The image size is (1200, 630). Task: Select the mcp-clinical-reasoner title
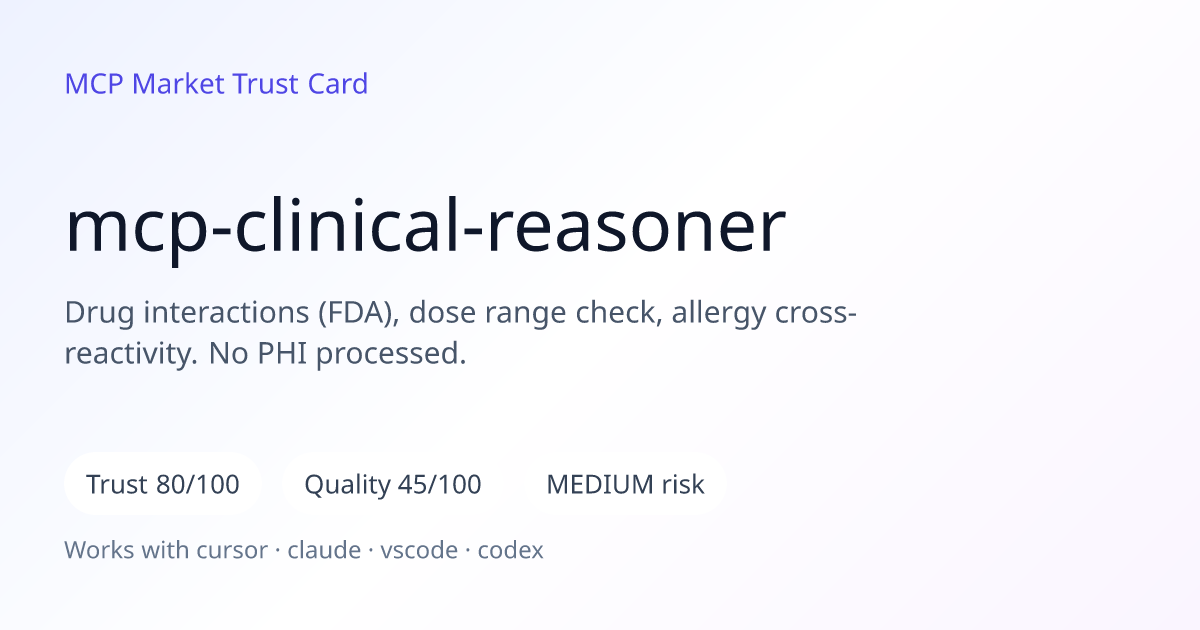pyautogui.click(x=425, y=229)
